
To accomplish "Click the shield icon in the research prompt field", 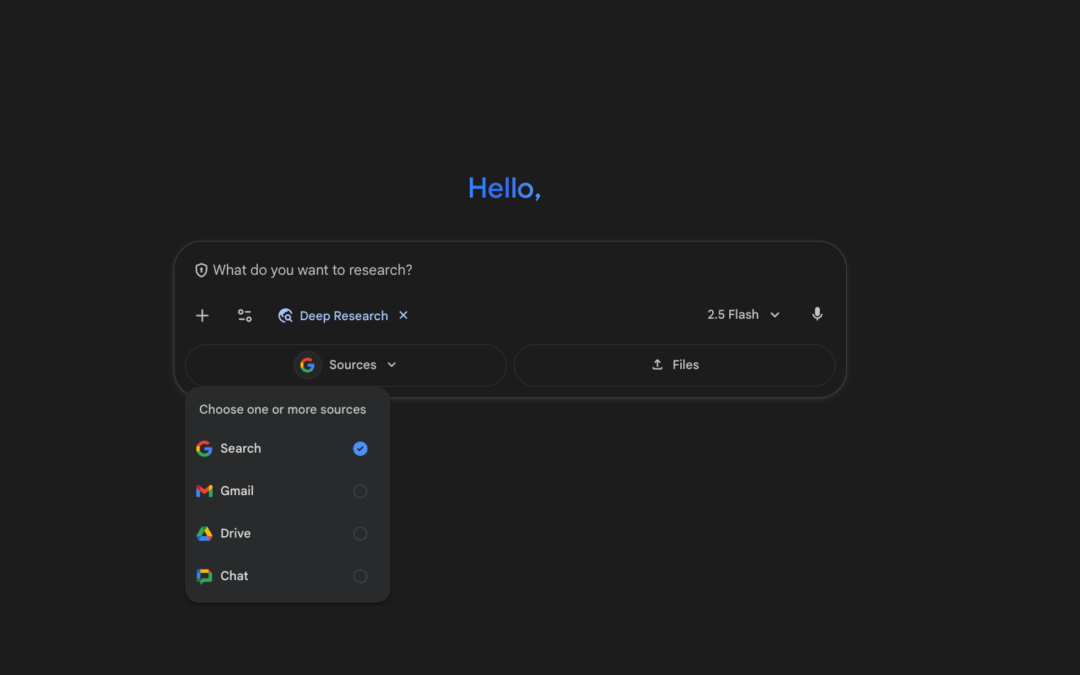I will (201, 269).
